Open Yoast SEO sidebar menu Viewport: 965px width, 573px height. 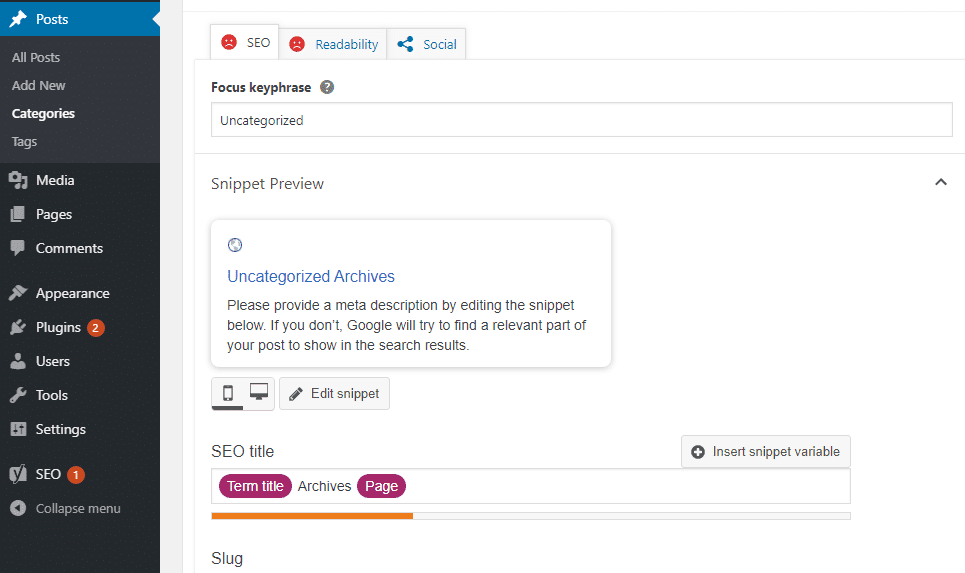48,474
